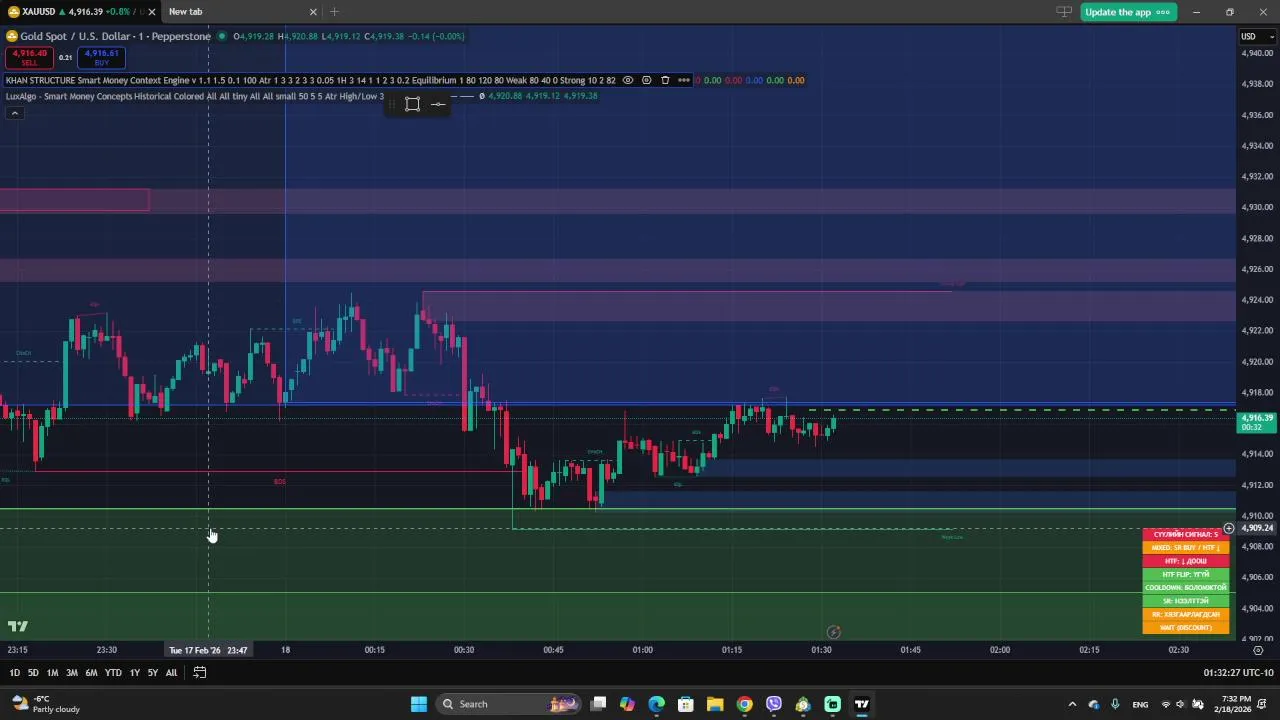Viewport: 1280px width, 720px height.
Task: Select 3M time range
Action: tap(72, 673)
